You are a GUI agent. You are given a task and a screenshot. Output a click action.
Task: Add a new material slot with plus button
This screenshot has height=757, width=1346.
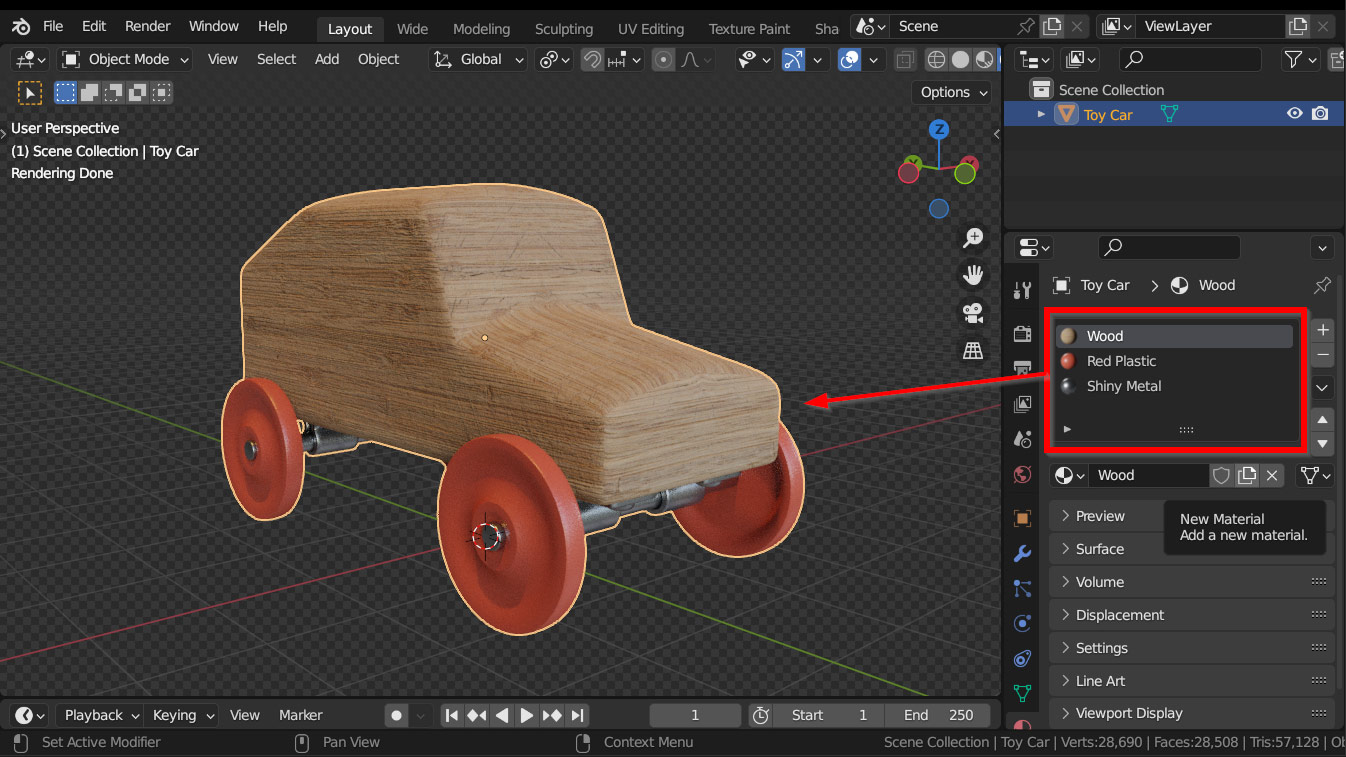click(x=1322, y=330)
